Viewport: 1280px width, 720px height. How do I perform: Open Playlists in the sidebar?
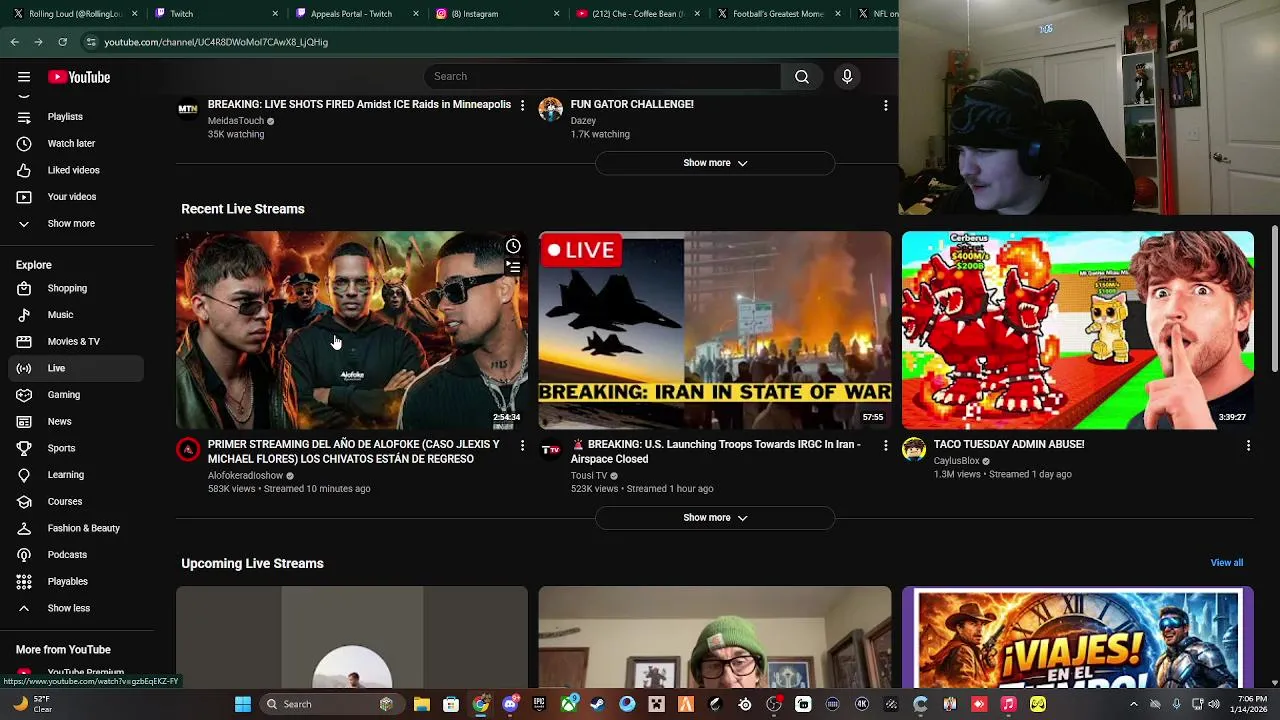(75, 117)
